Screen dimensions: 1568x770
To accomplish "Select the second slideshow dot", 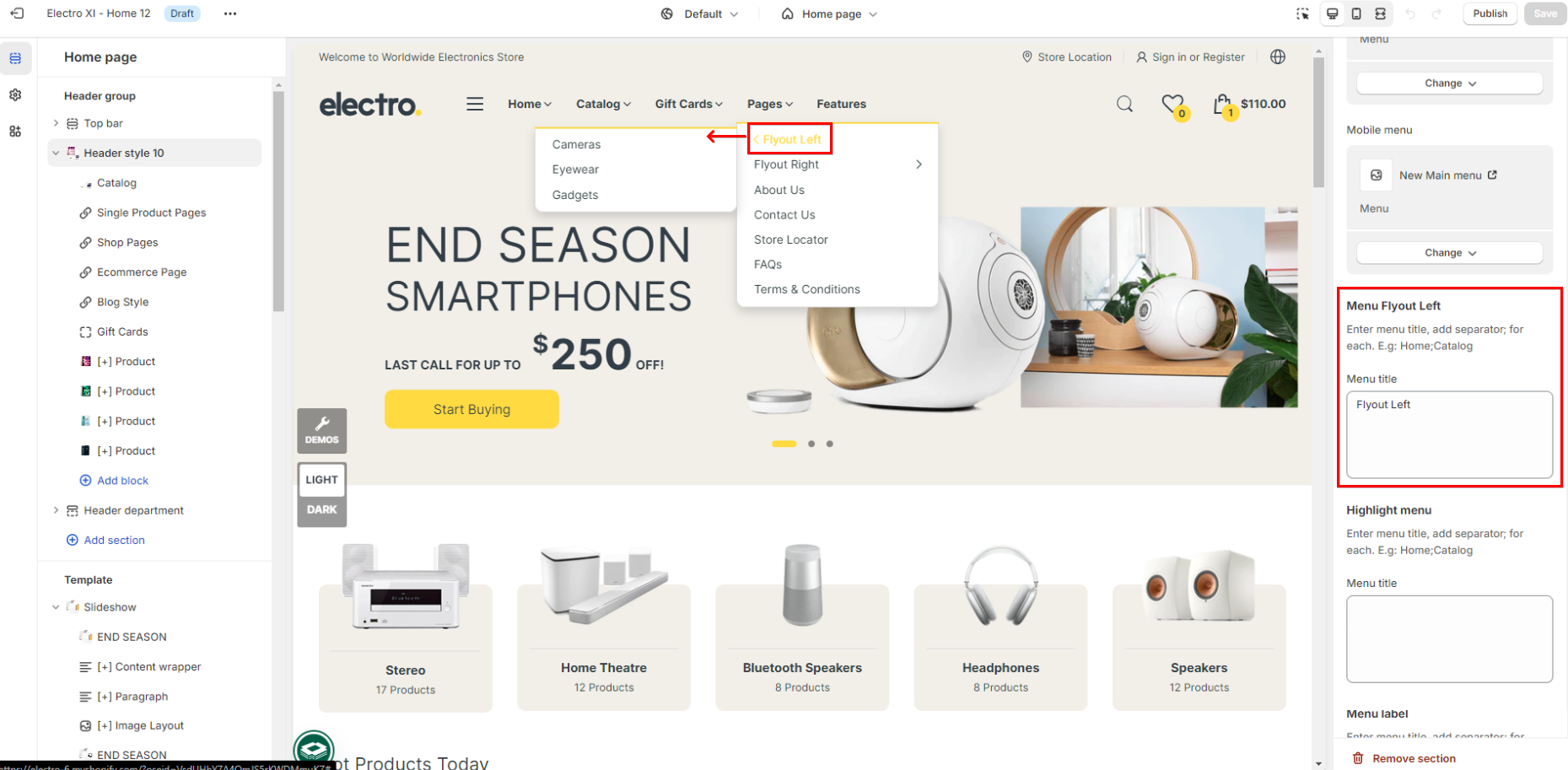I will (x=811, y=444).
